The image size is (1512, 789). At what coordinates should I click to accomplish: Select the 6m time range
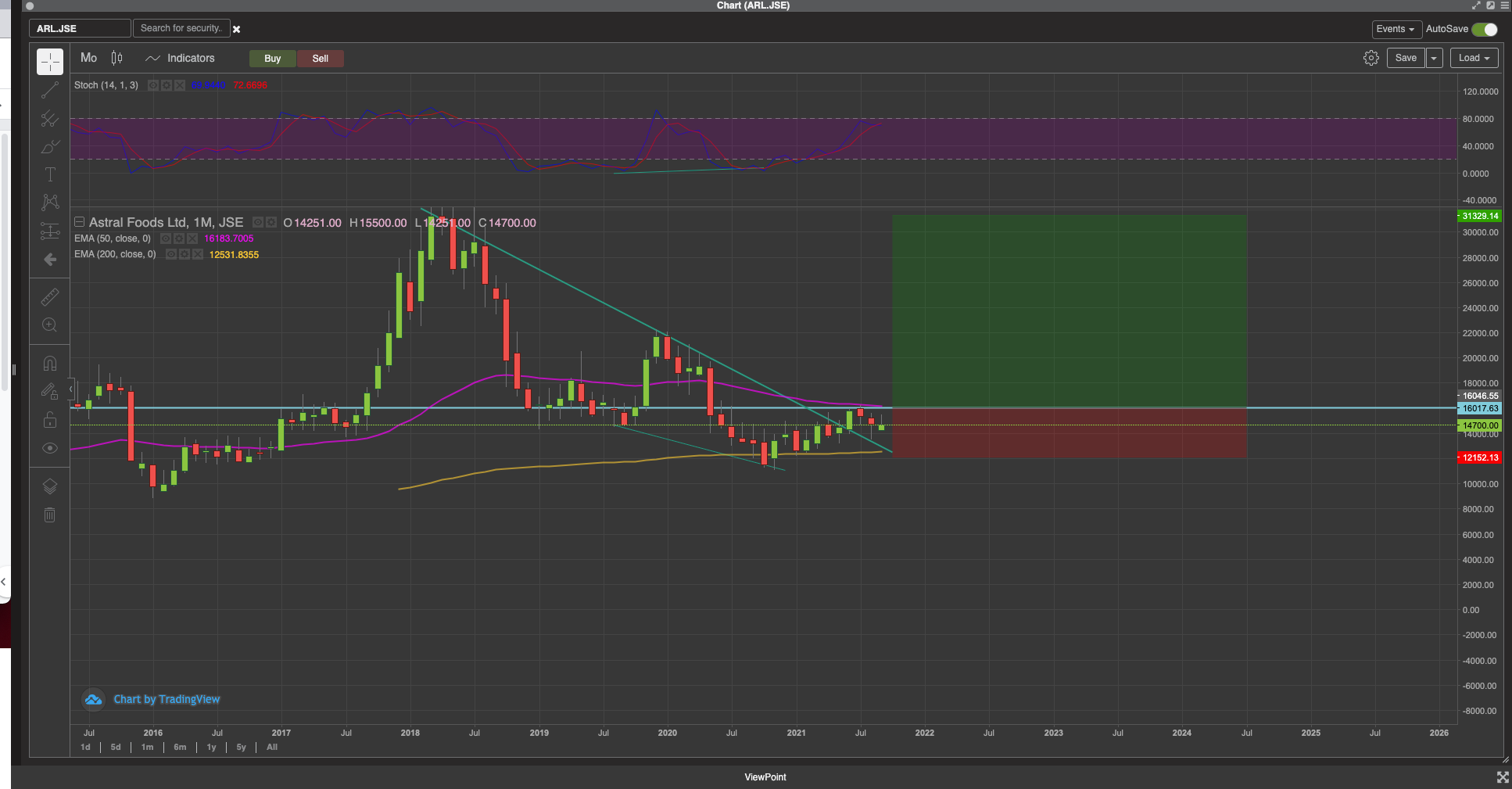pos(180,747)
